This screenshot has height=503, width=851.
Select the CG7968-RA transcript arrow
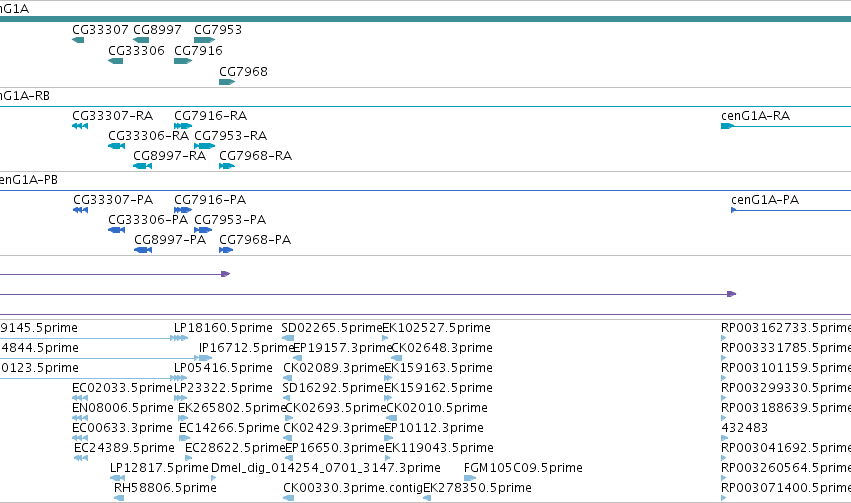point(227,166)
